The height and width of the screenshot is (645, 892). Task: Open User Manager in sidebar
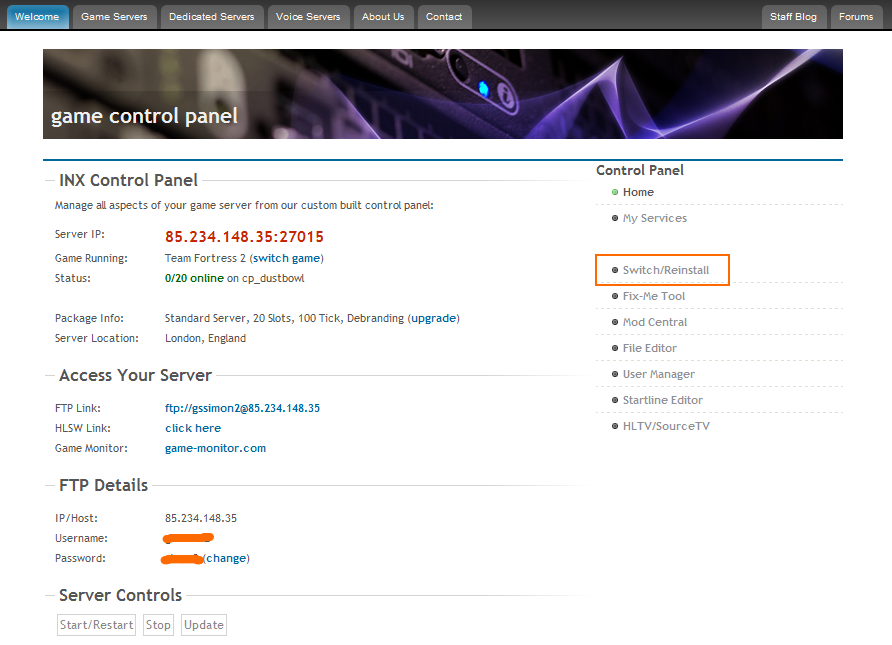[x=659, y=374]
